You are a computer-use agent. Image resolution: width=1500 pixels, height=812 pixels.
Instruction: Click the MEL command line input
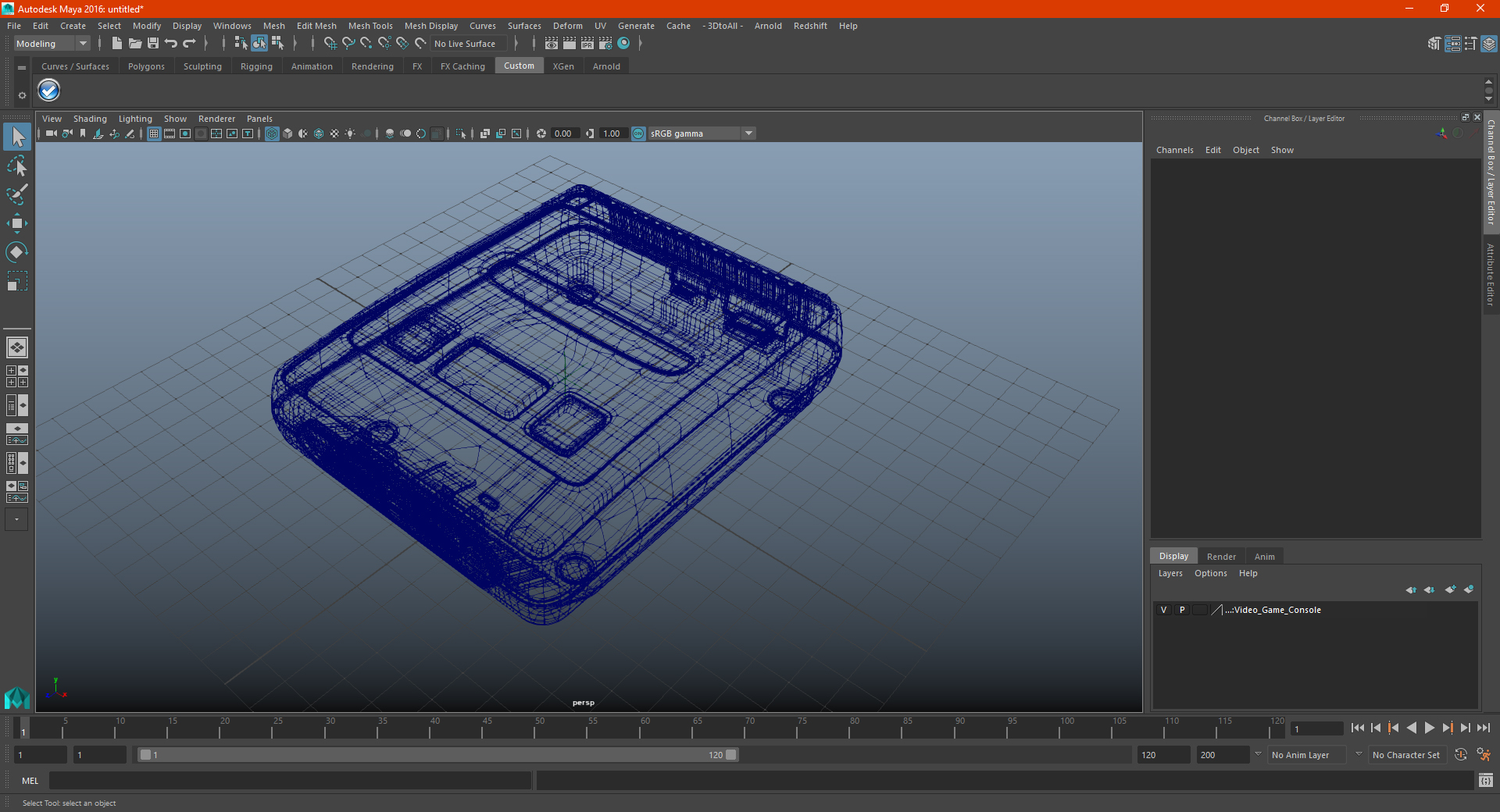[290, 781]
